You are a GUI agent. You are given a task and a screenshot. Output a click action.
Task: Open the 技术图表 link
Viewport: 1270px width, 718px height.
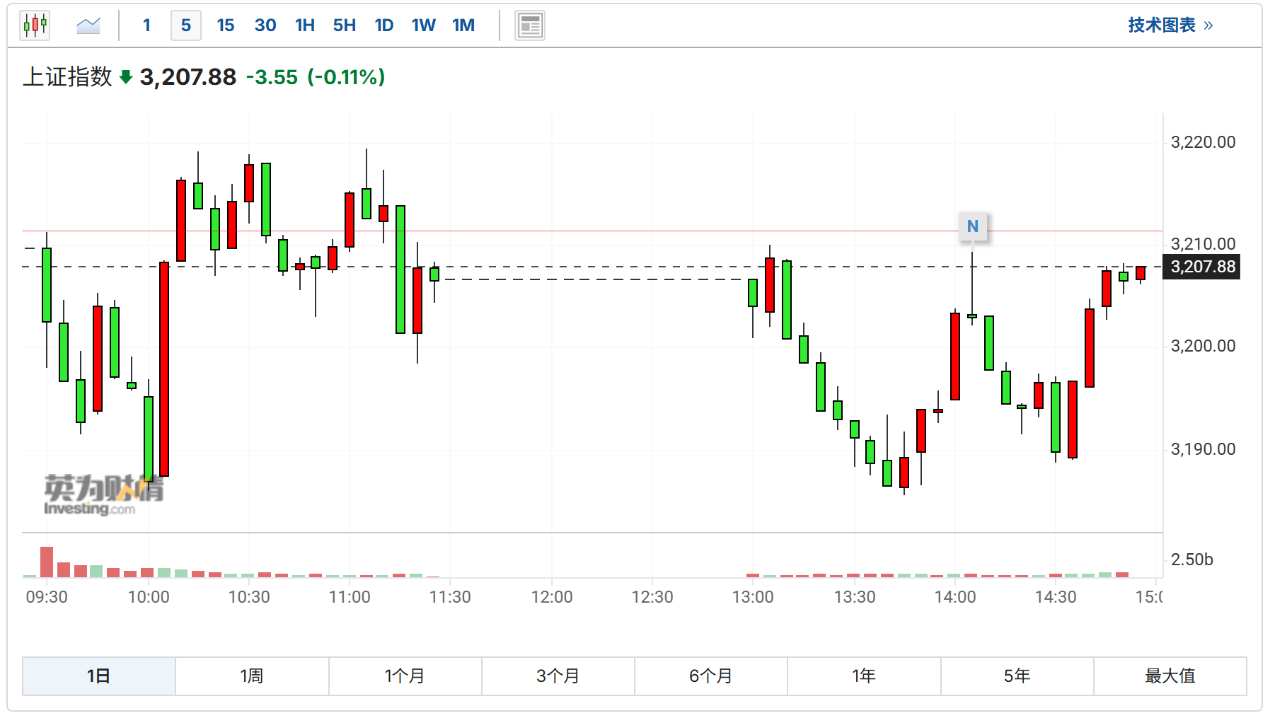[x=1170, y=25]
